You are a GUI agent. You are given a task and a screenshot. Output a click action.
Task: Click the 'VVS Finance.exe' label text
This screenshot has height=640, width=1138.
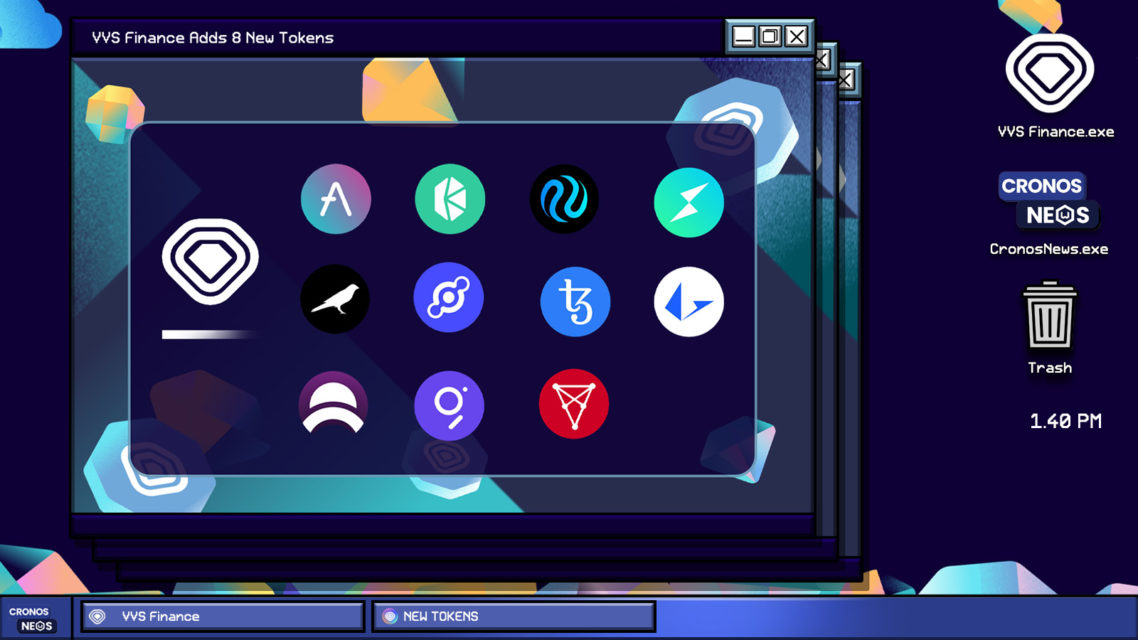(1056, 132)
